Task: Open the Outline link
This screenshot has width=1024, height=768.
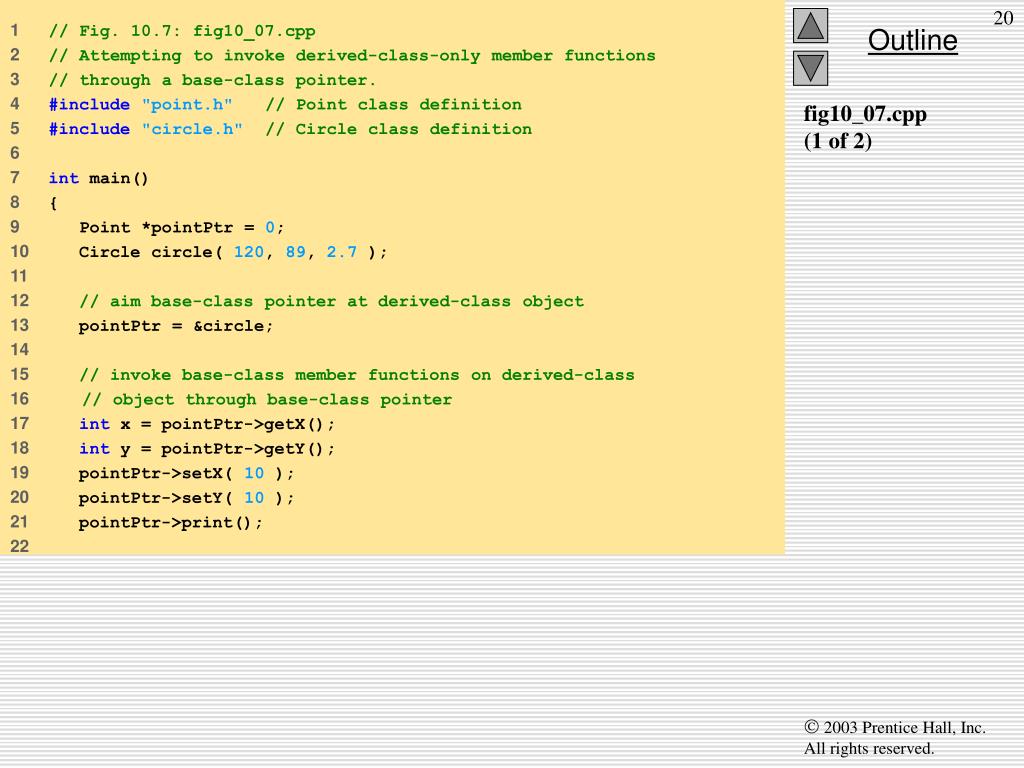Action: 912,40
